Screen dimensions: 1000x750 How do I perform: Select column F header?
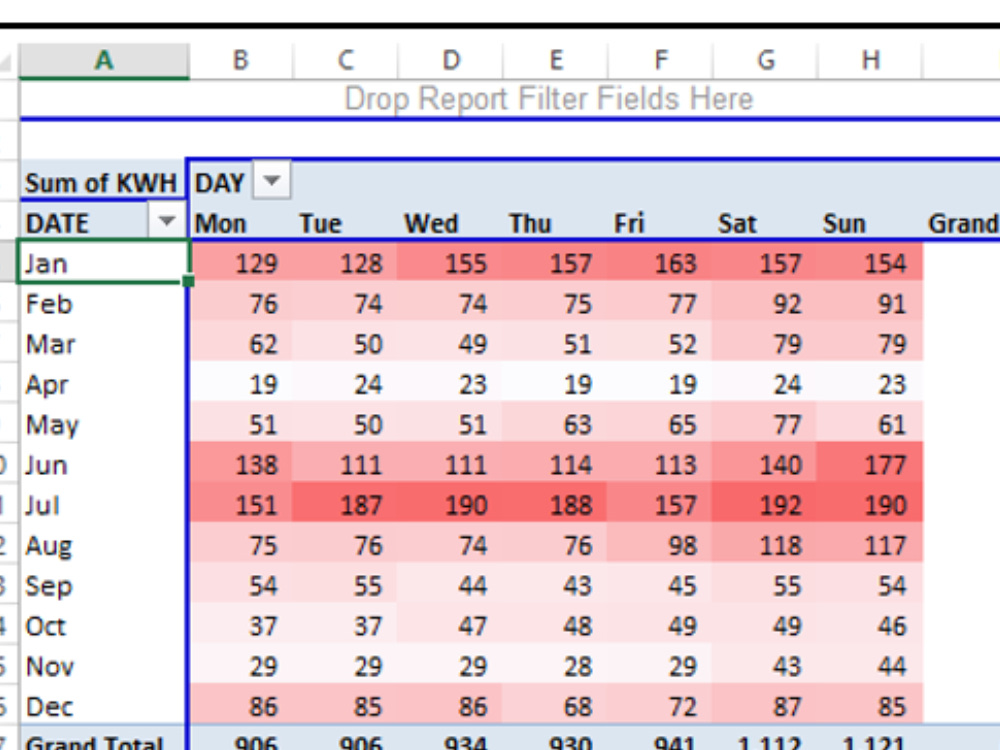click(661, 61)
